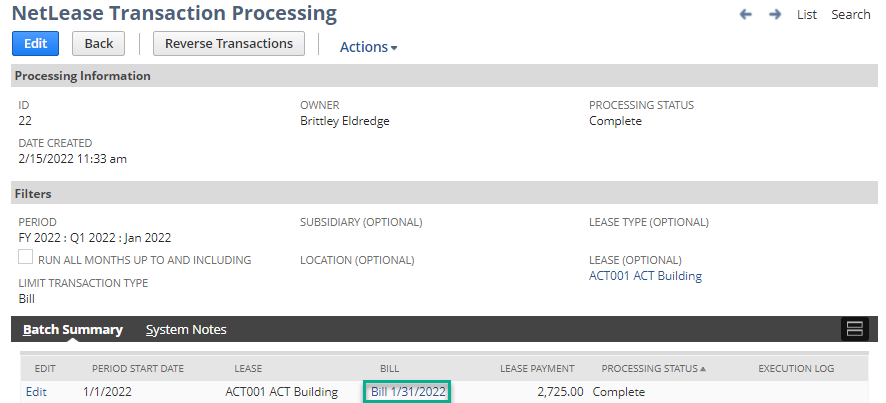Open the Bill 1/31/2022 link
The width and height of the screenshot is (886, 403).
[409, 392]
